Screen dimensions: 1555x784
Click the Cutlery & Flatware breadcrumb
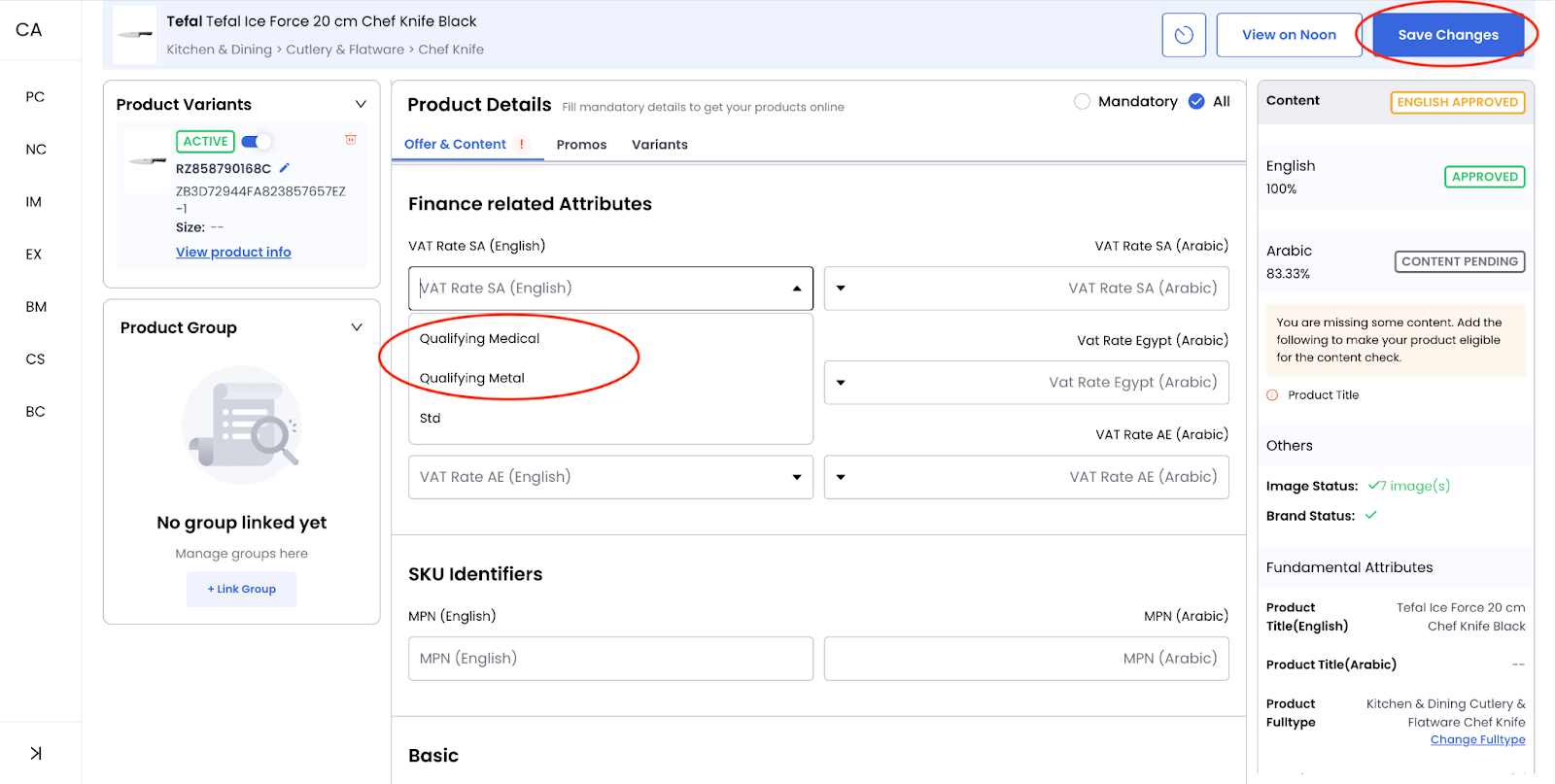click(x=345, y=50)
